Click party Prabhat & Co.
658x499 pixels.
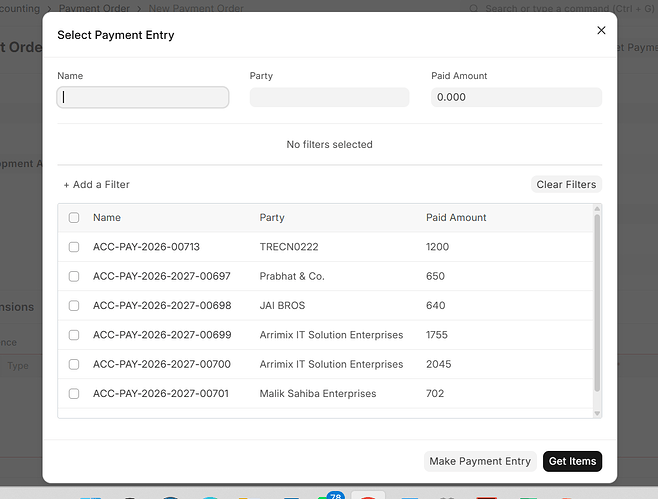coord(292,276)
